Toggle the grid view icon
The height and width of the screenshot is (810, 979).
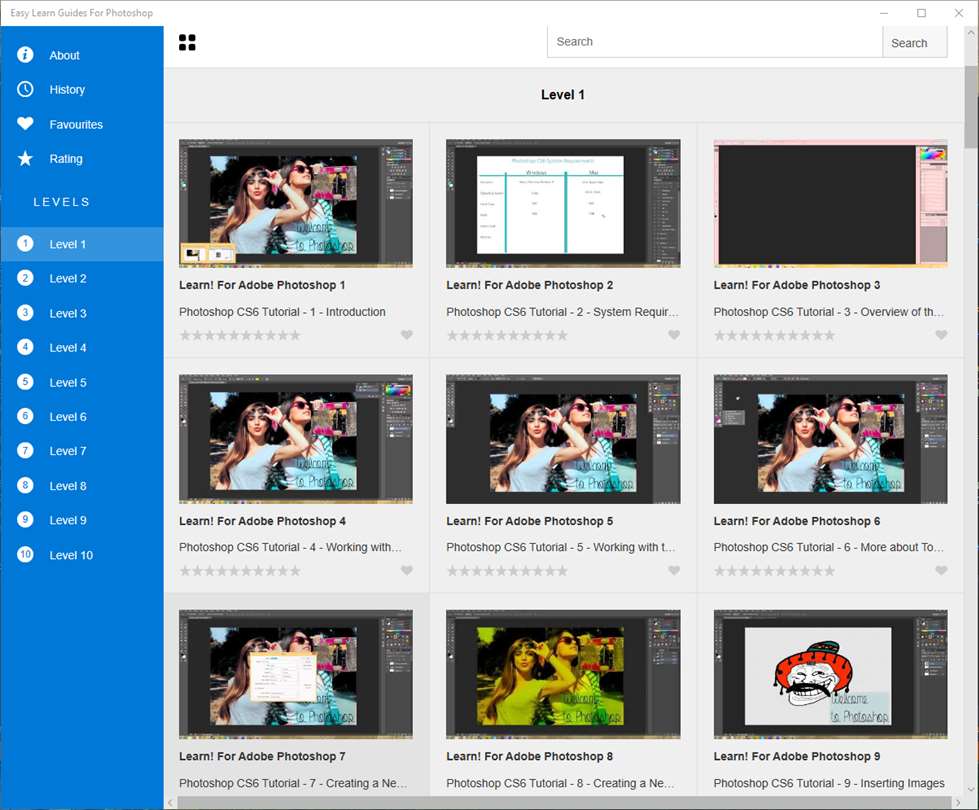pos(187,42)
